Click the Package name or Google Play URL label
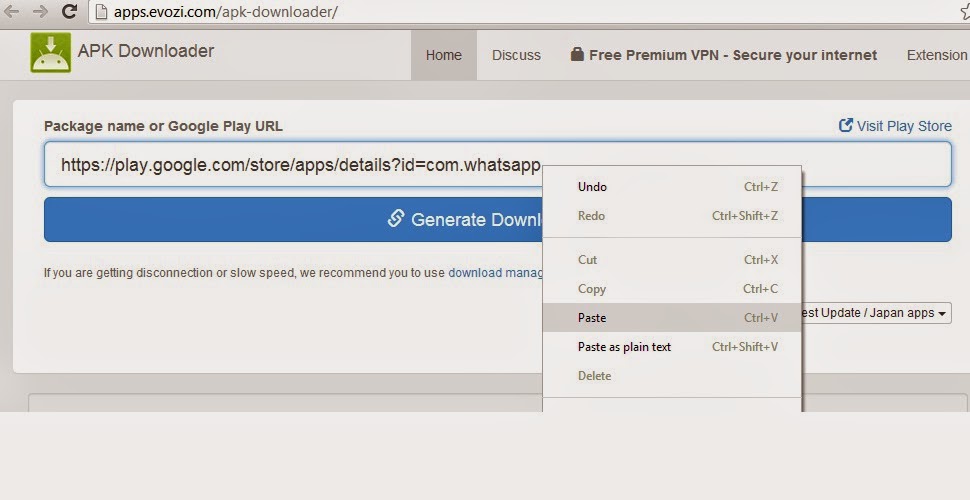The image size is (970, 500). (x=163, y=126)
